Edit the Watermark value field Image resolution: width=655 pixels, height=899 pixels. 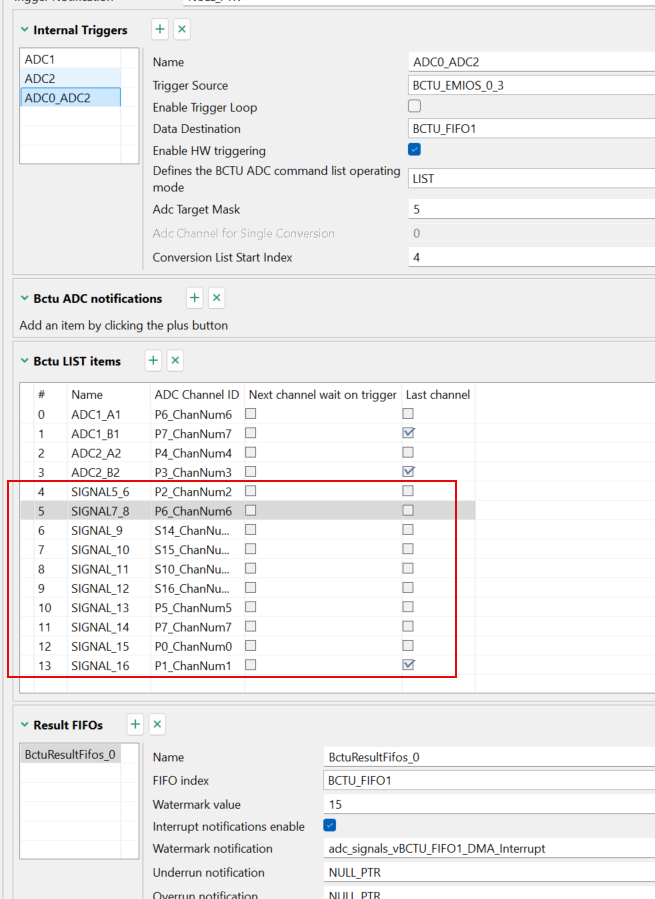(x=489, y=804)
